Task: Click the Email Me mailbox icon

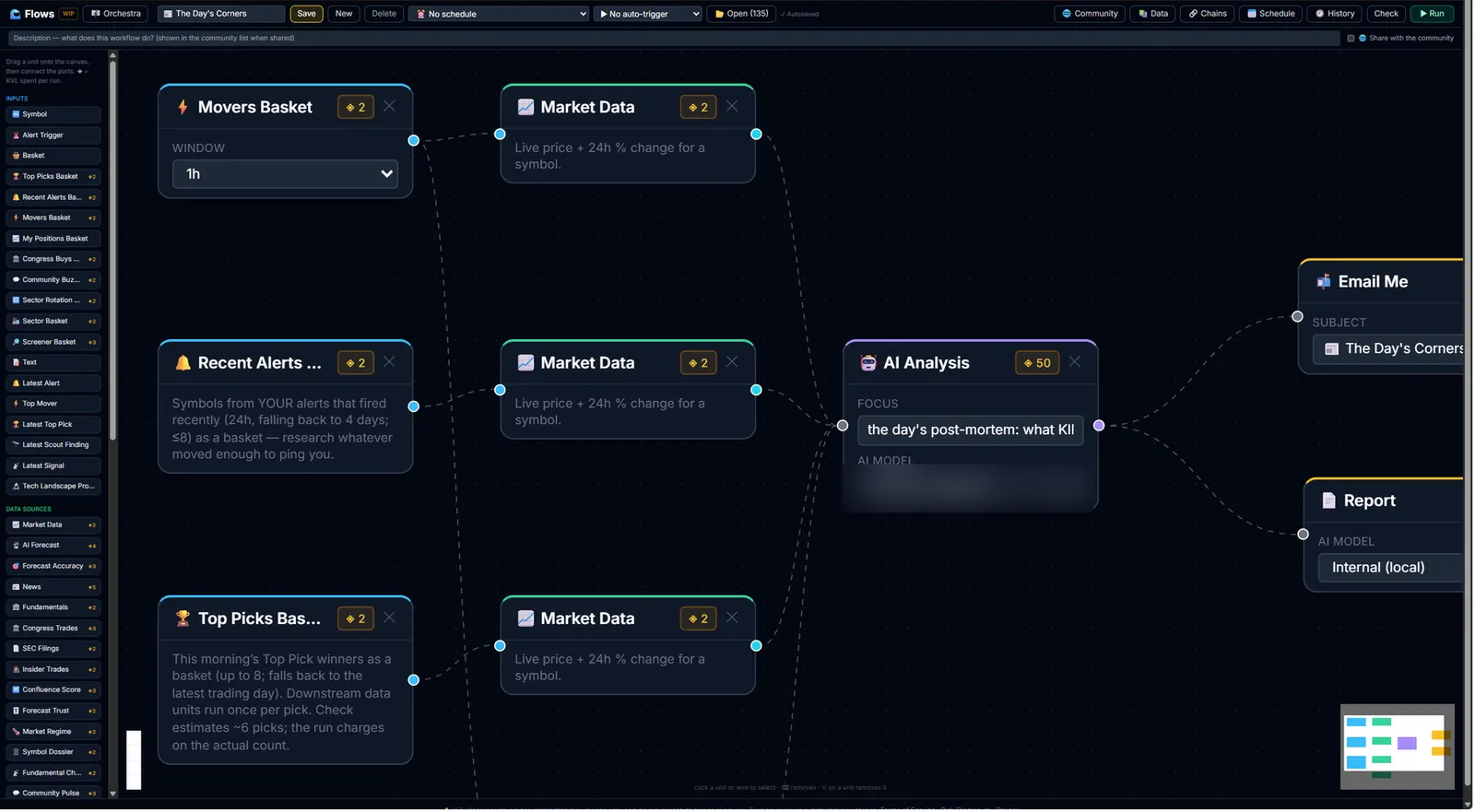Action: [x=1323, y=282]
